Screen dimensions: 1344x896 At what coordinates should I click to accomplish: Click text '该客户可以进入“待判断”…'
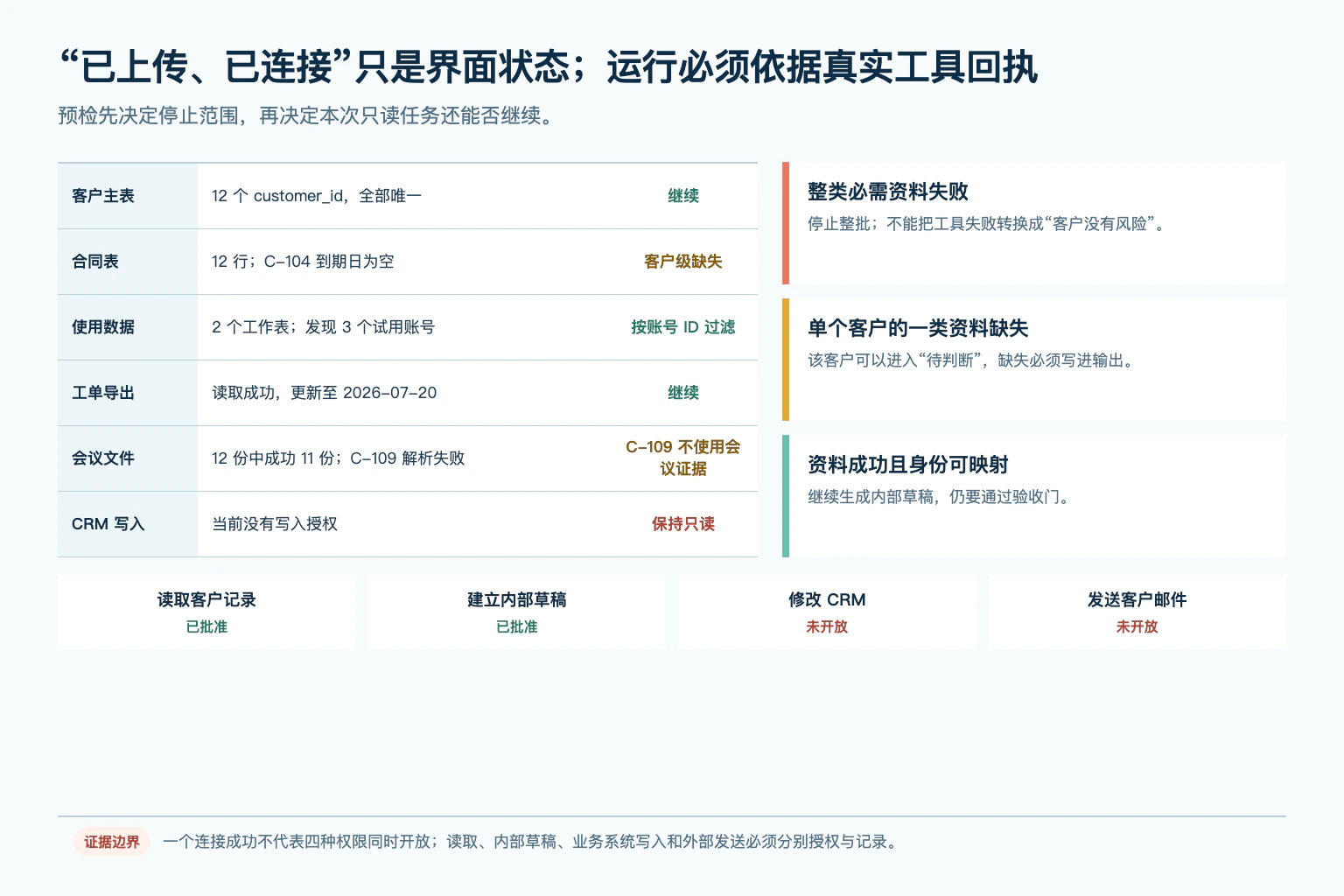coord(971,360)
